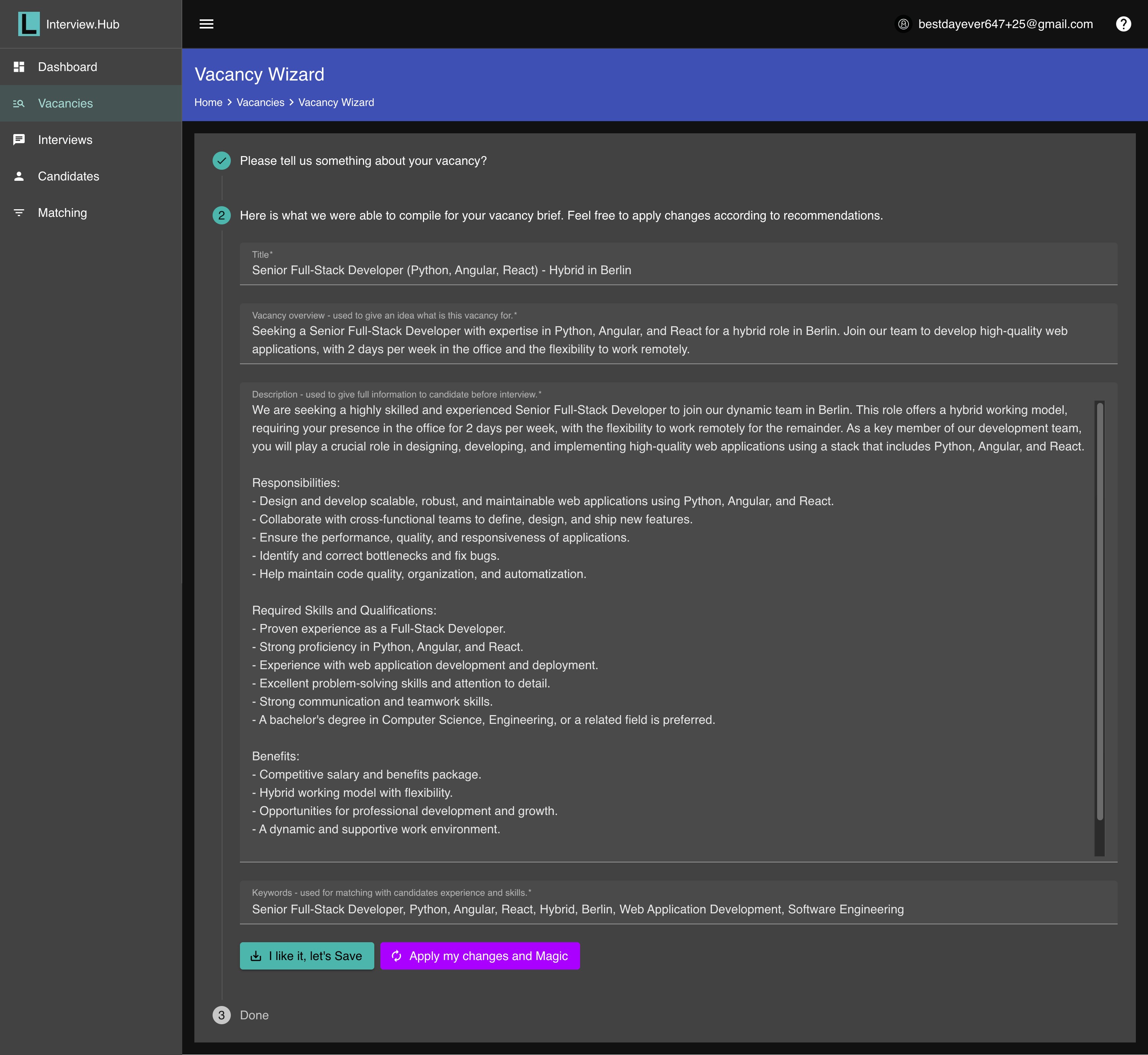Open the Vacancies breadcrumb link
Screen dimensions: 1148x1055
tap(260, 103)
